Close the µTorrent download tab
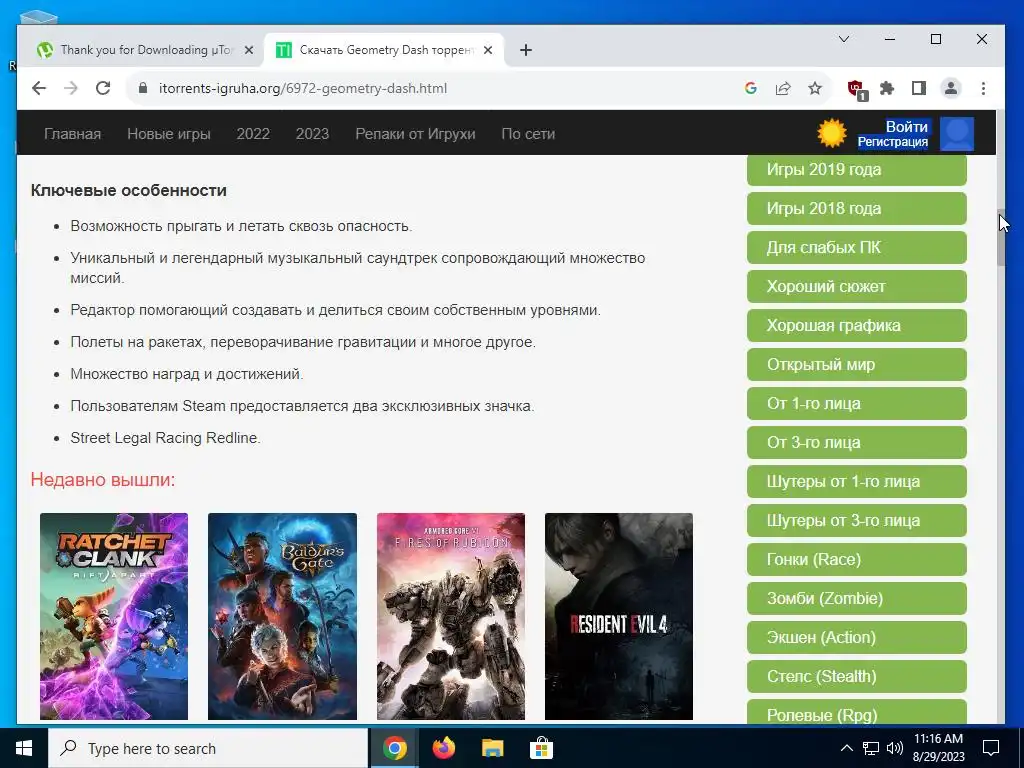The image size is (1024, 768). pos(248,50)
